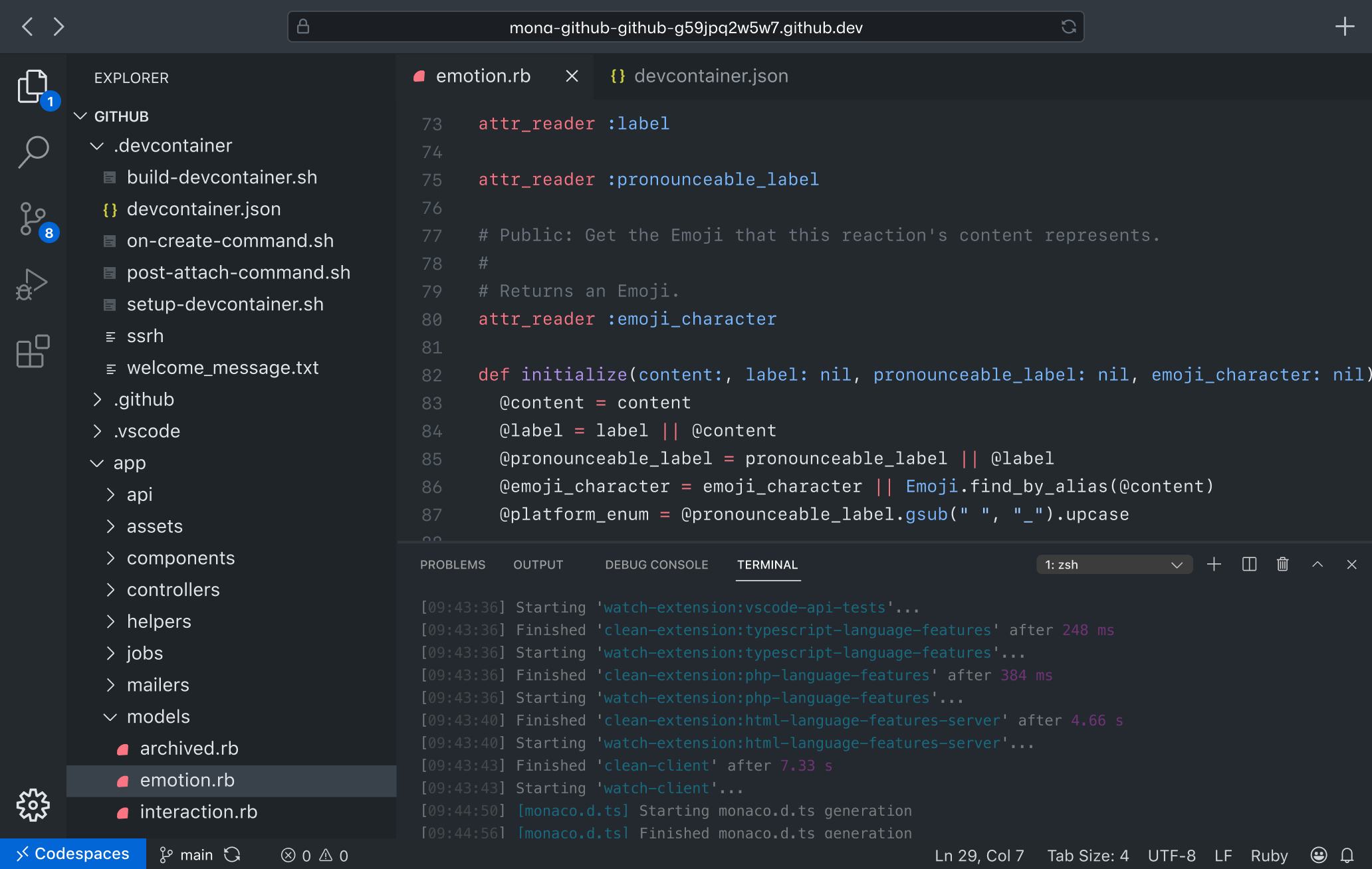This screenshot has width=1372, height=869.
Task: Open the Manage settings gear
Action: pos(33,805)
